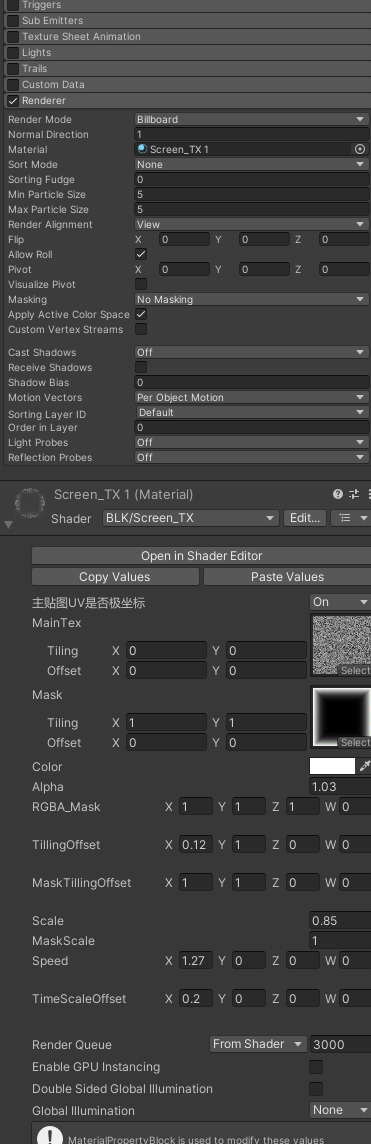The image size is (371, 1144).
Task: Enable the Sub Emitters module checkbox
Action: [x=13, y=20]
